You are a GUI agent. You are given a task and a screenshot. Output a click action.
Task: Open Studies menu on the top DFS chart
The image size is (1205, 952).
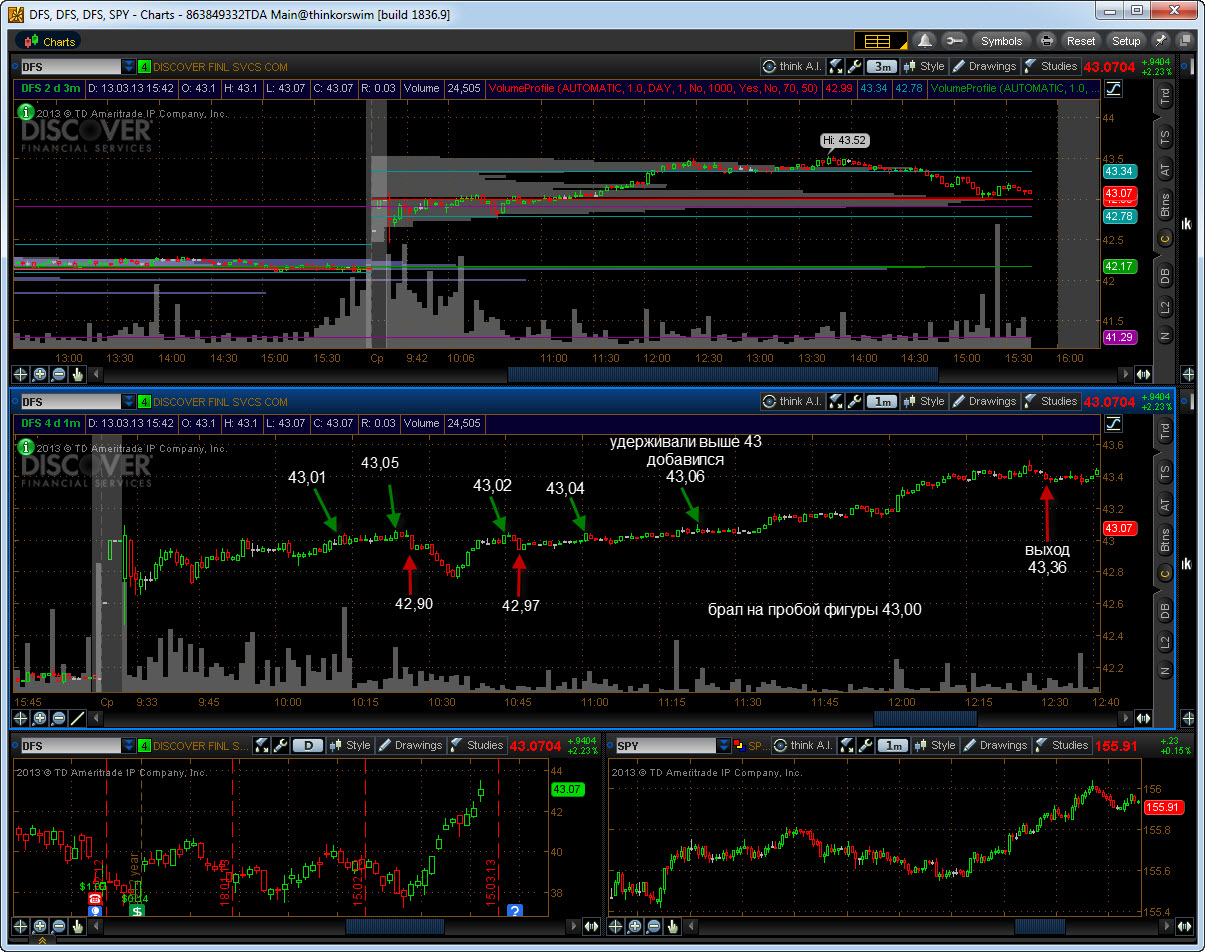click(x=1050, y=66)
